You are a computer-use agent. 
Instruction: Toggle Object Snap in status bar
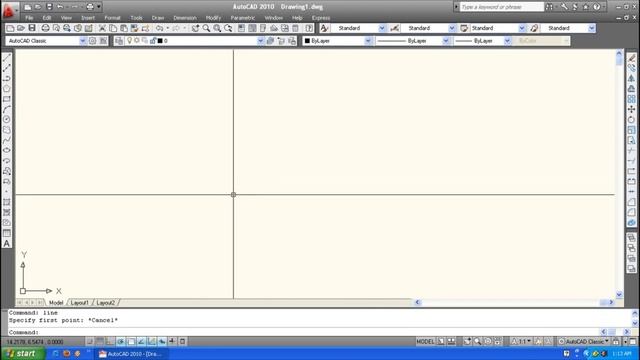click(x=131, y=341)
